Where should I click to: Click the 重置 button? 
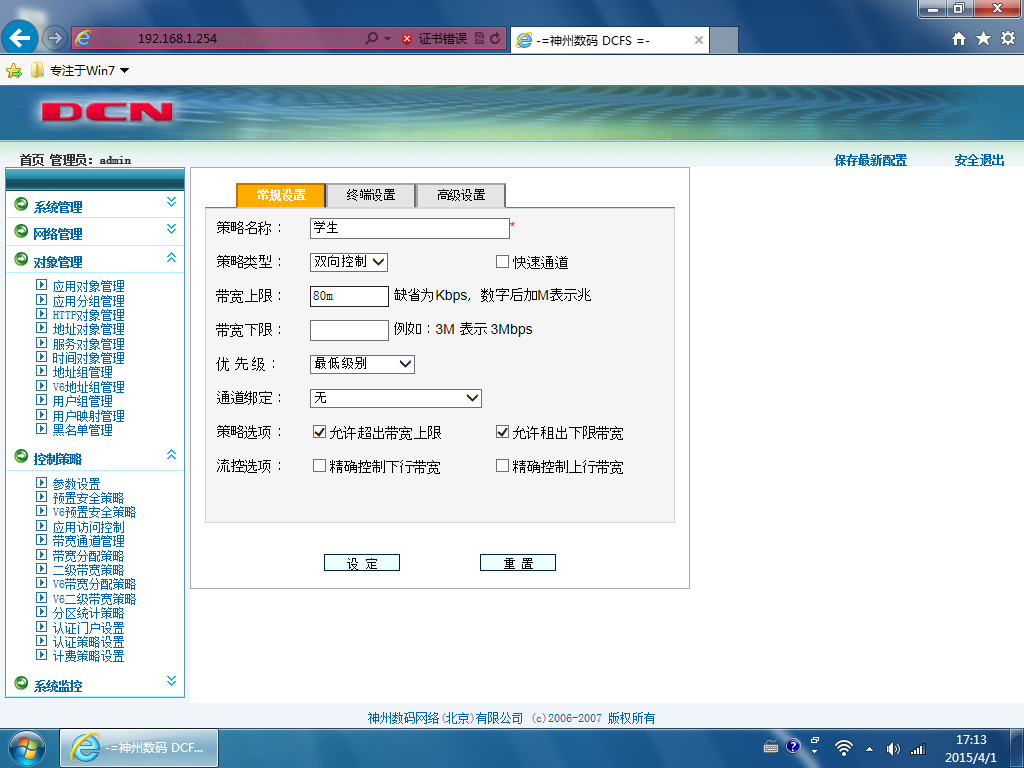pos(518,563)
